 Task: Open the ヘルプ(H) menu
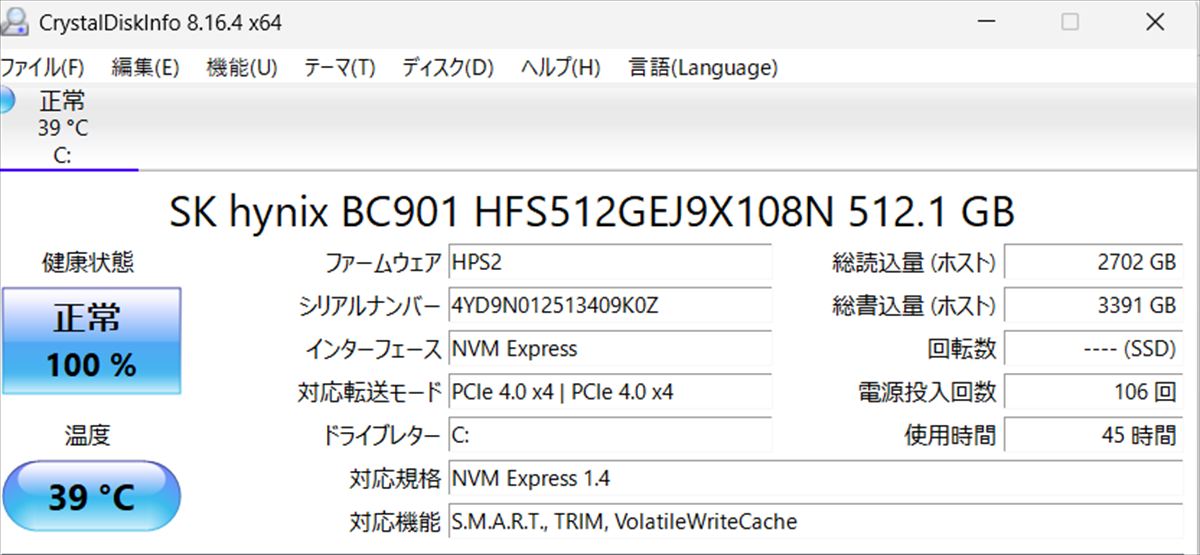(x=560, y=68)
